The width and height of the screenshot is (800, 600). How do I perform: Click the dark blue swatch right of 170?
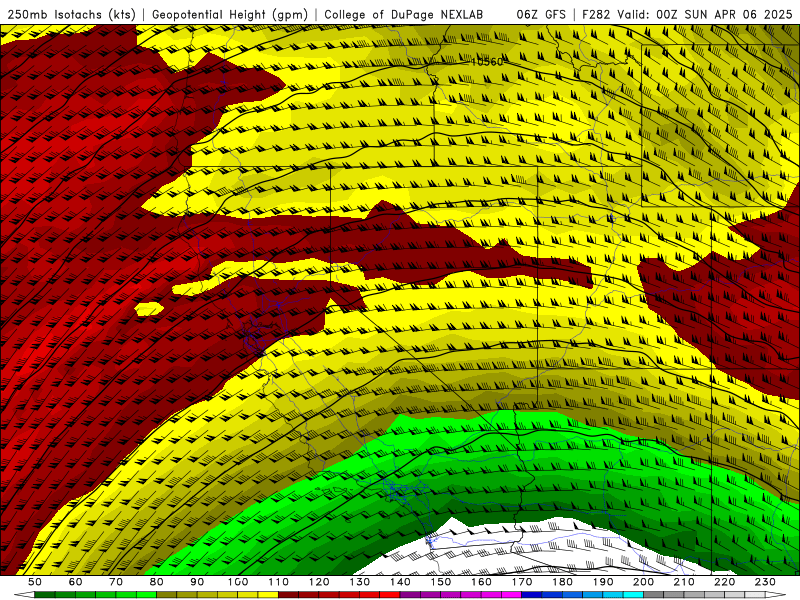532,595
